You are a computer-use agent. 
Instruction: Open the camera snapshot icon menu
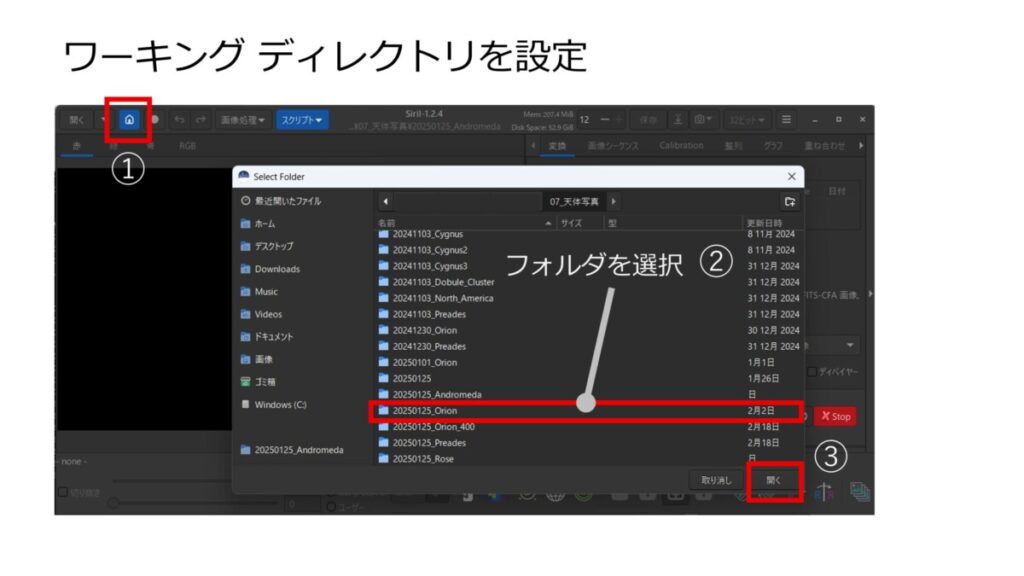pyautogui.click(x=703, y=120)
